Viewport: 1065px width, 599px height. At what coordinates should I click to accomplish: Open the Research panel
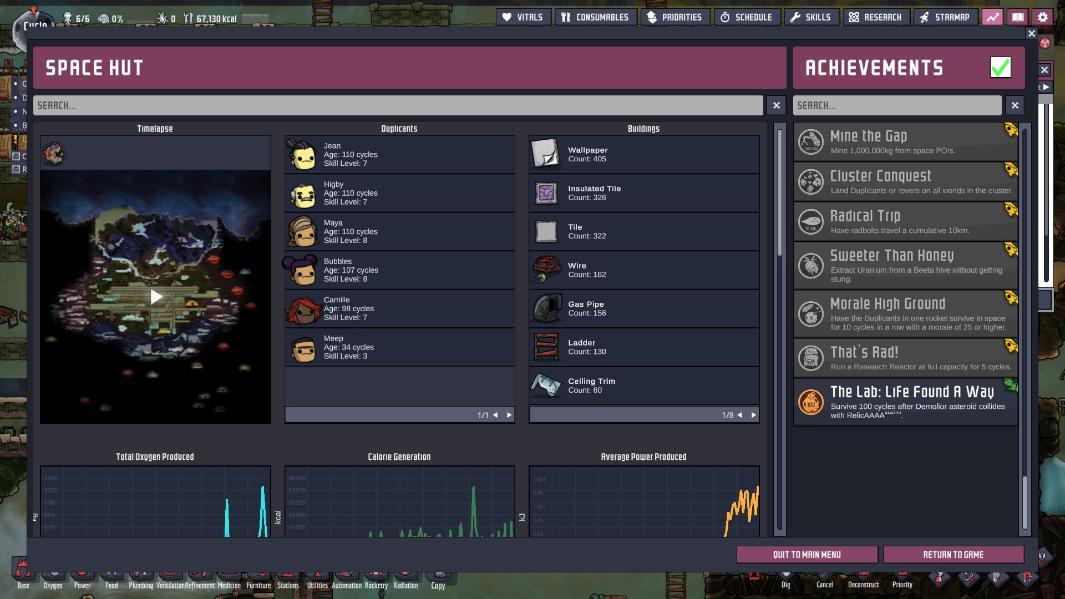(x=875, y=17)
